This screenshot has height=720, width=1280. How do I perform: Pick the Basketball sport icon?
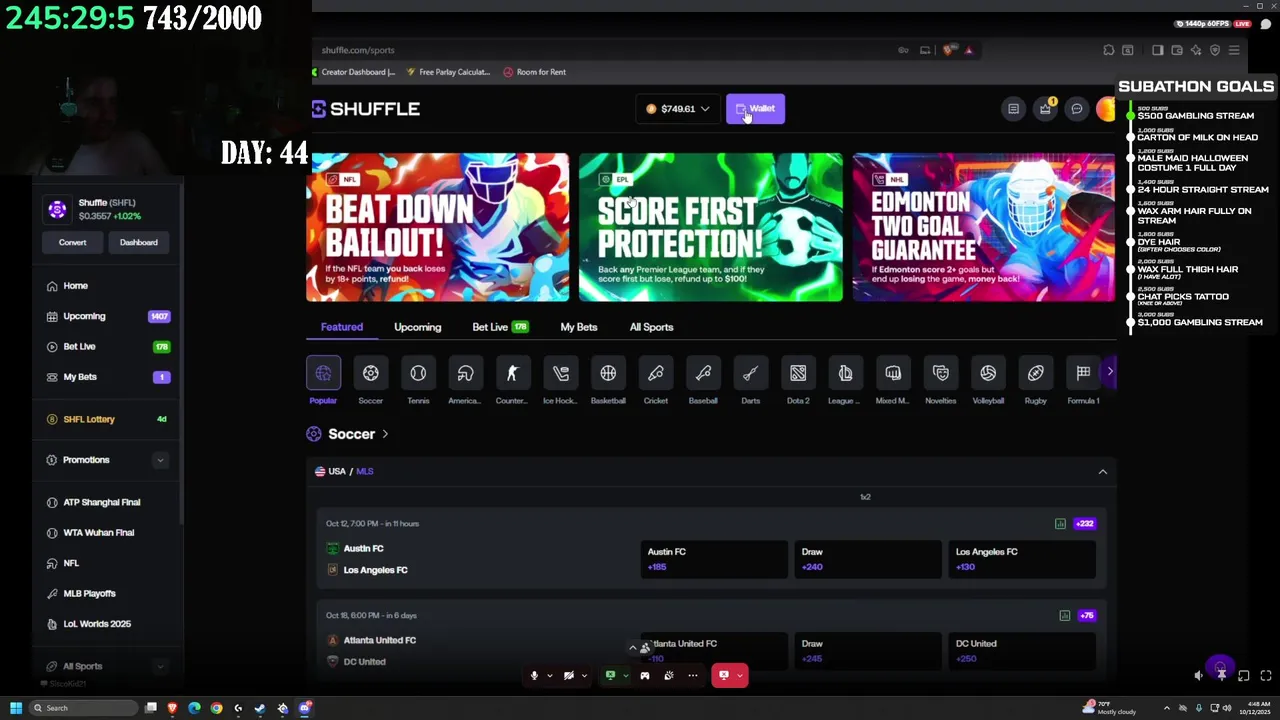click(608, 373)
